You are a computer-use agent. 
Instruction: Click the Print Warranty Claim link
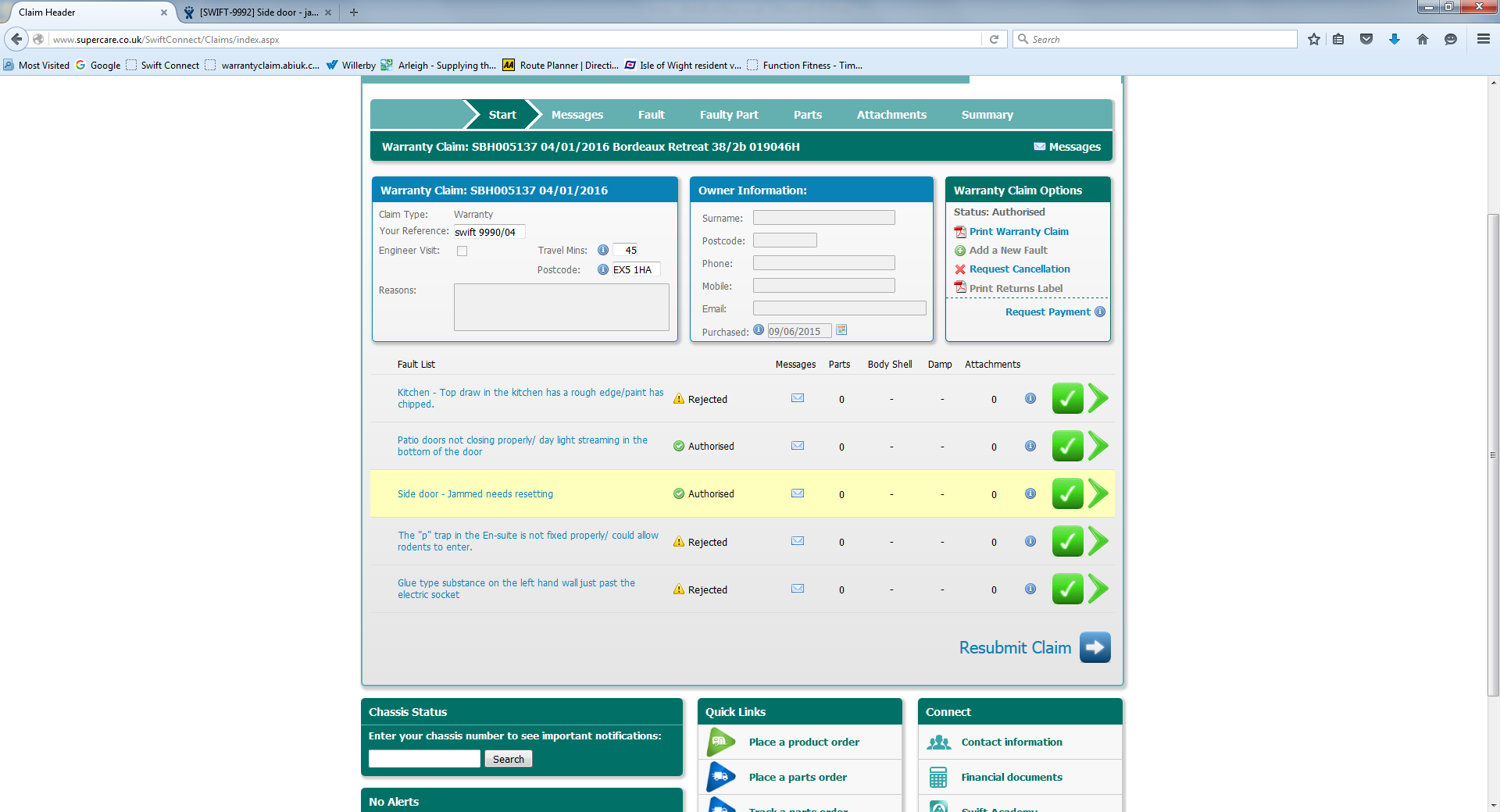[x=1019, y=232]
